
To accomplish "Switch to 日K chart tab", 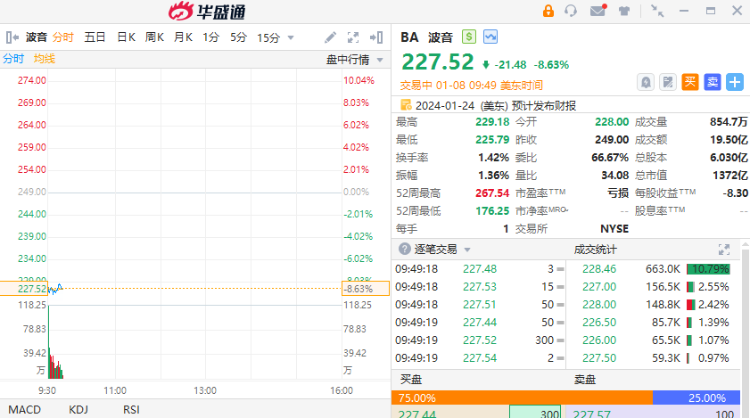I will (x=126, y=37).
